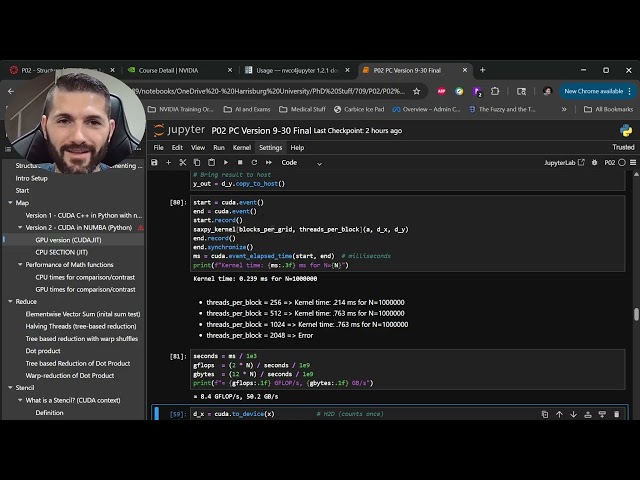Collapse the Map section in the table of contents
Image resolution: width=640 pixels, height=480 pixels.
pos(10,203)
